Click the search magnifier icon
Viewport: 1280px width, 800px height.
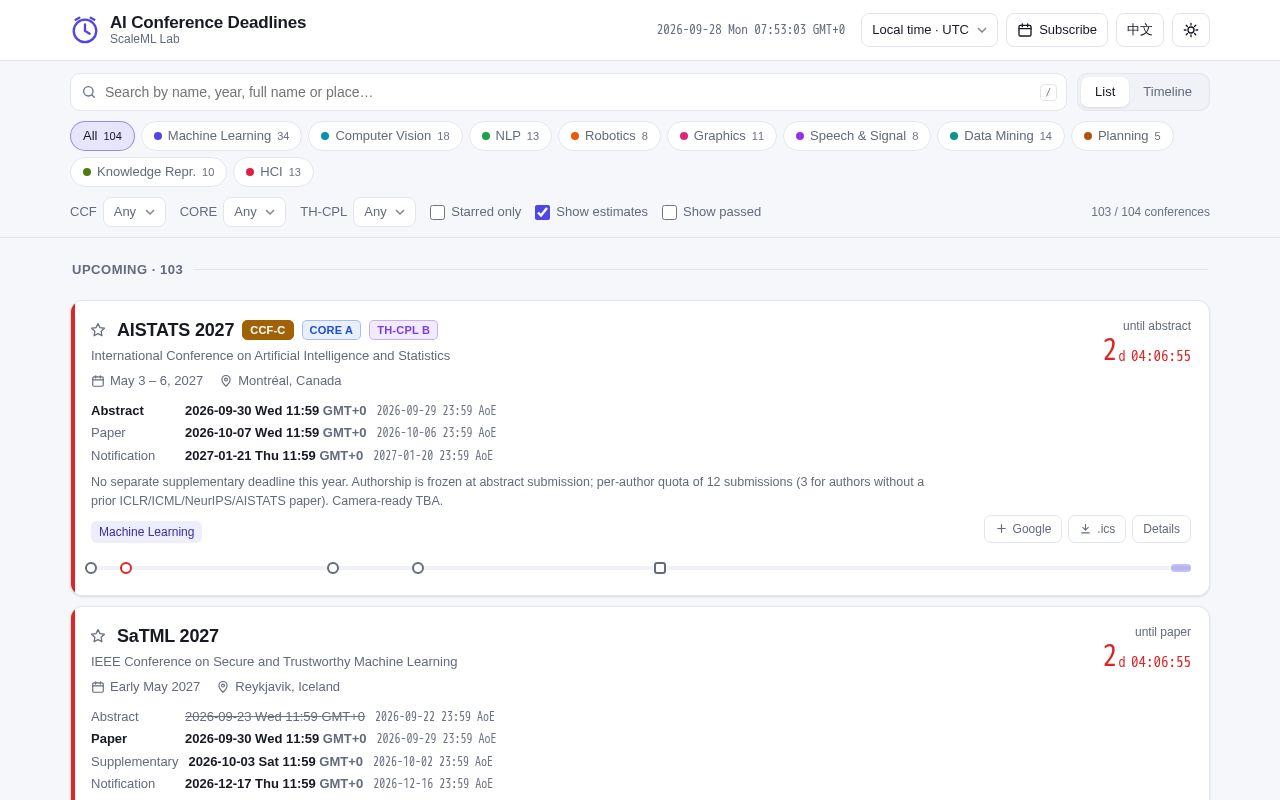(89, 92)
